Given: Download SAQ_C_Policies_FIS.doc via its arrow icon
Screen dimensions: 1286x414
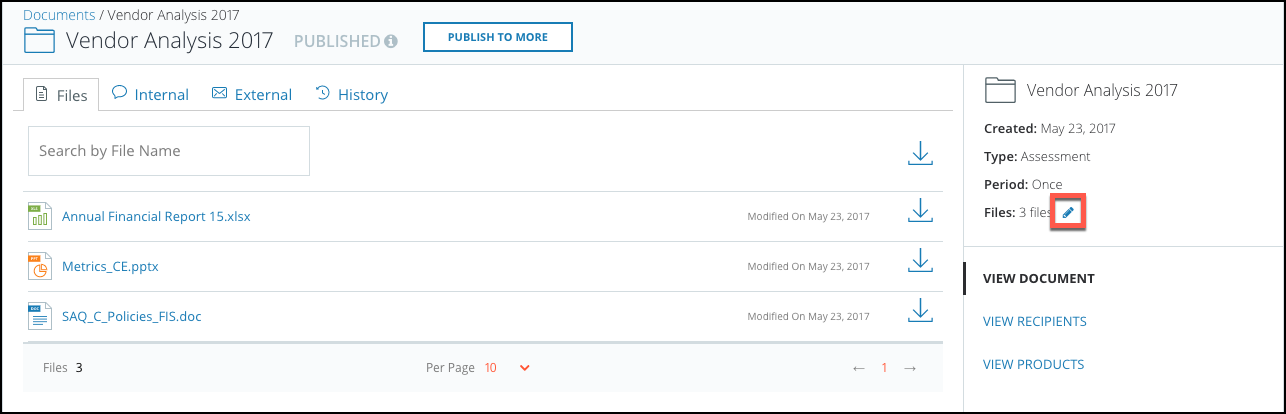Looking at the screenshot, I should [x=920, y=311].
